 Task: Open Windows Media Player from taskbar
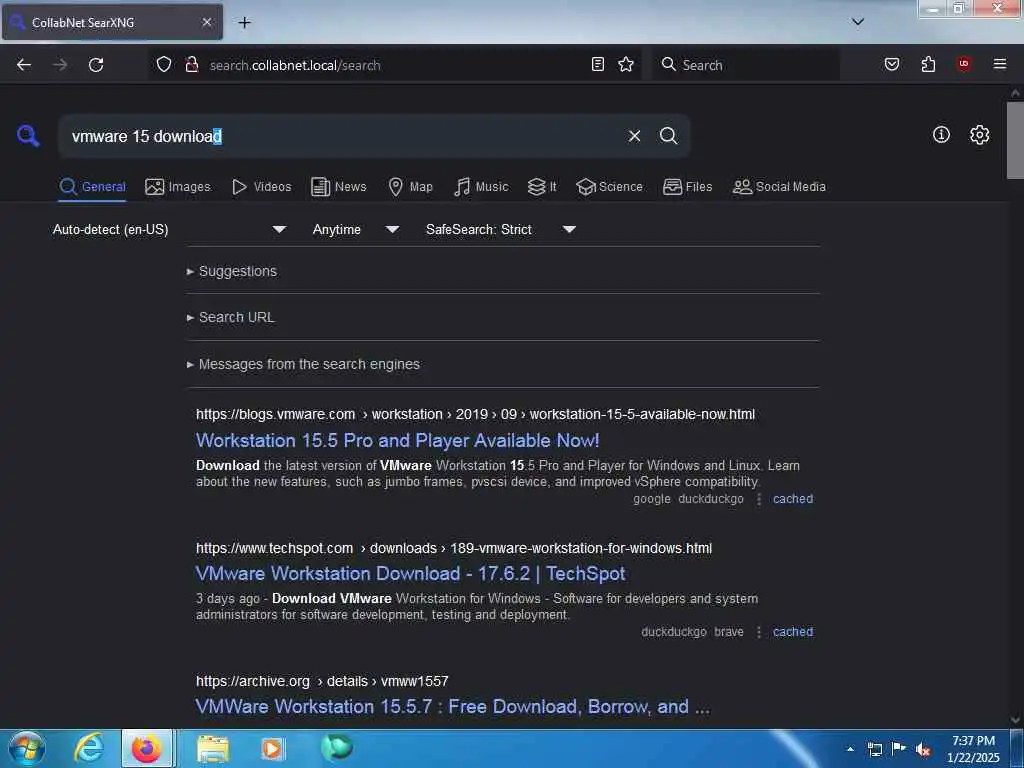tap(273, 748)
